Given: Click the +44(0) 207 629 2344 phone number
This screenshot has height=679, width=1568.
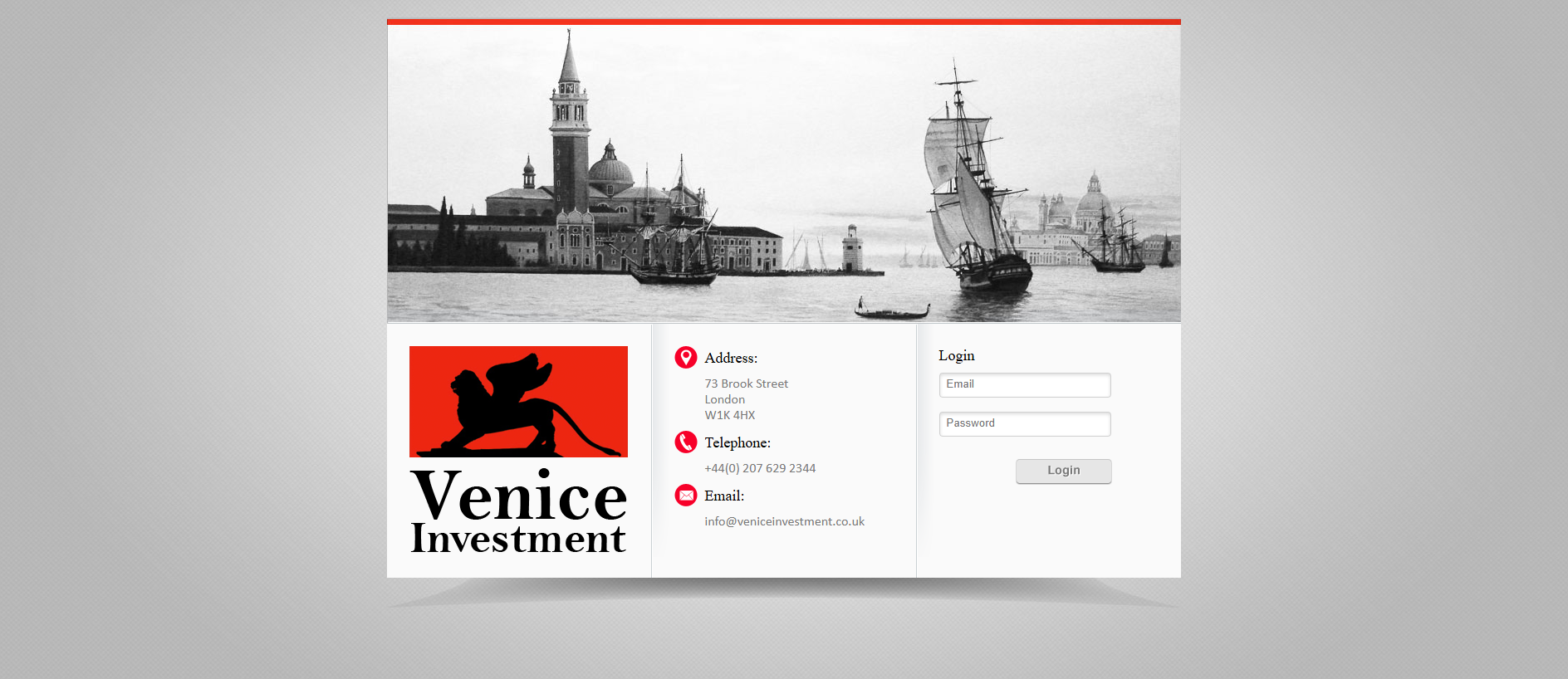Looking at the screenshot, I should 760,468.
